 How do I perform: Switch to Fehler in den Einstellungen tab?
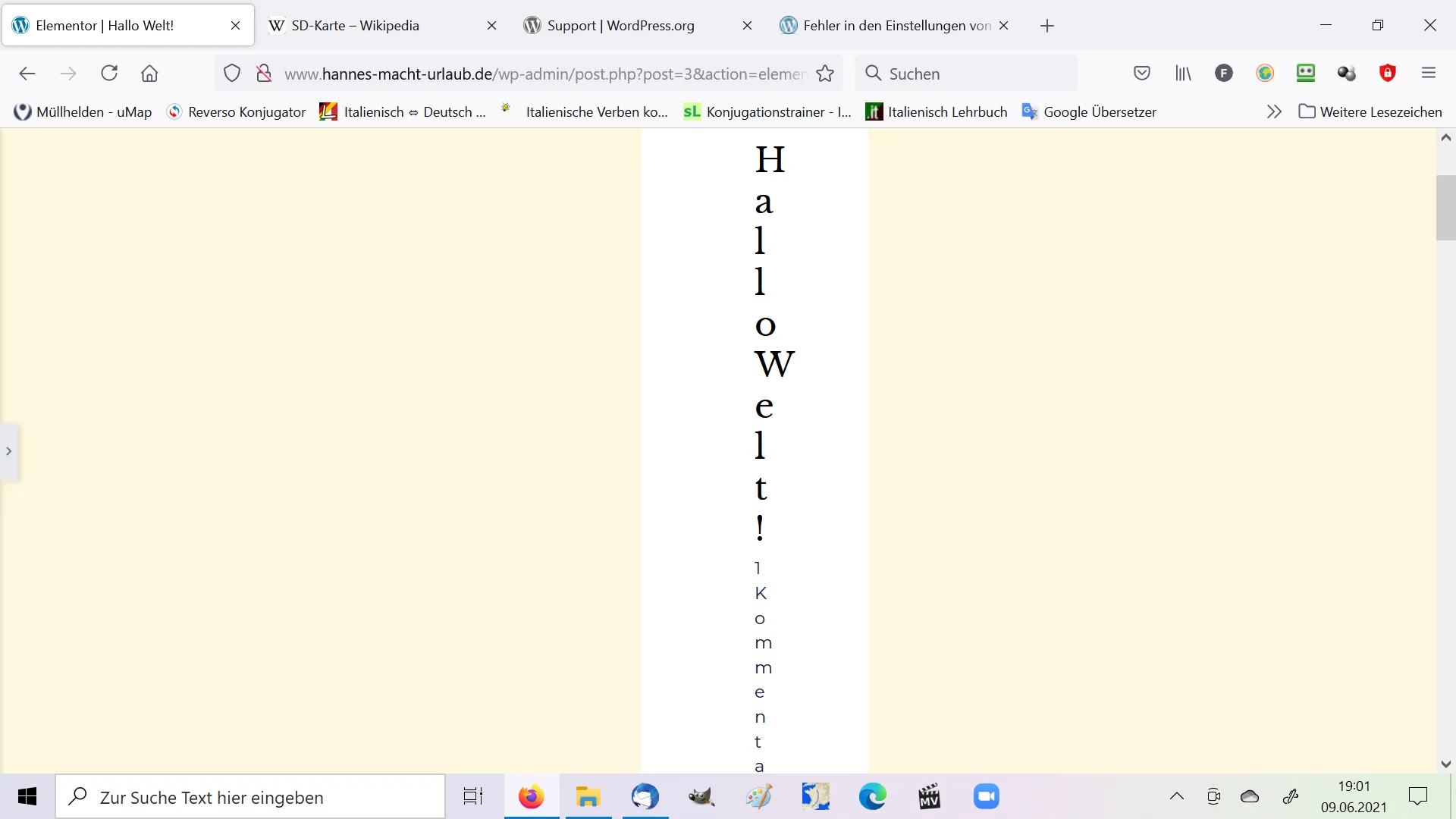894,26
